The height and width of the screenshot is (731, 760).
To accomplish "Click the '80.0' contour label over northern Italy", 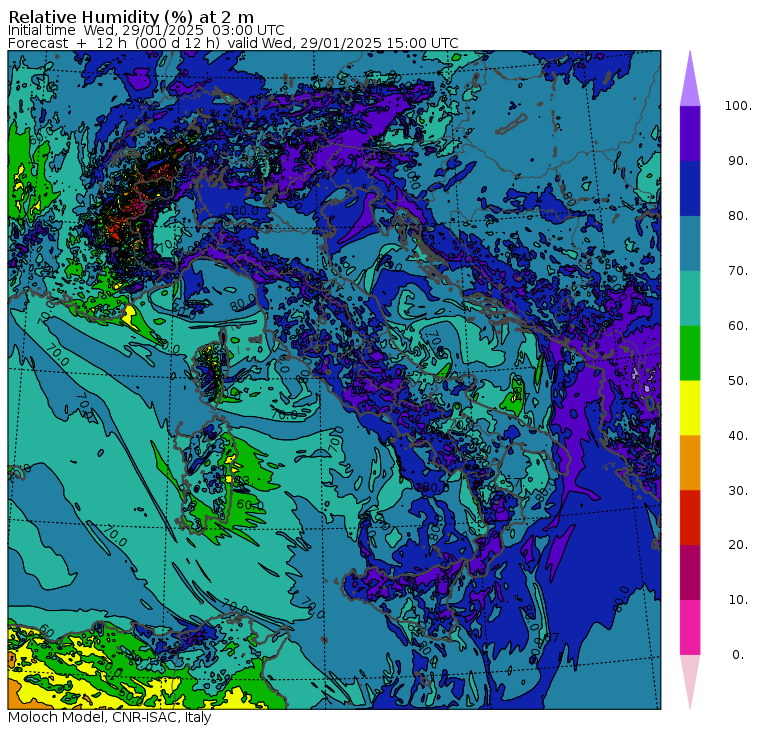I will pyautogui.click(x=245, y=211).
